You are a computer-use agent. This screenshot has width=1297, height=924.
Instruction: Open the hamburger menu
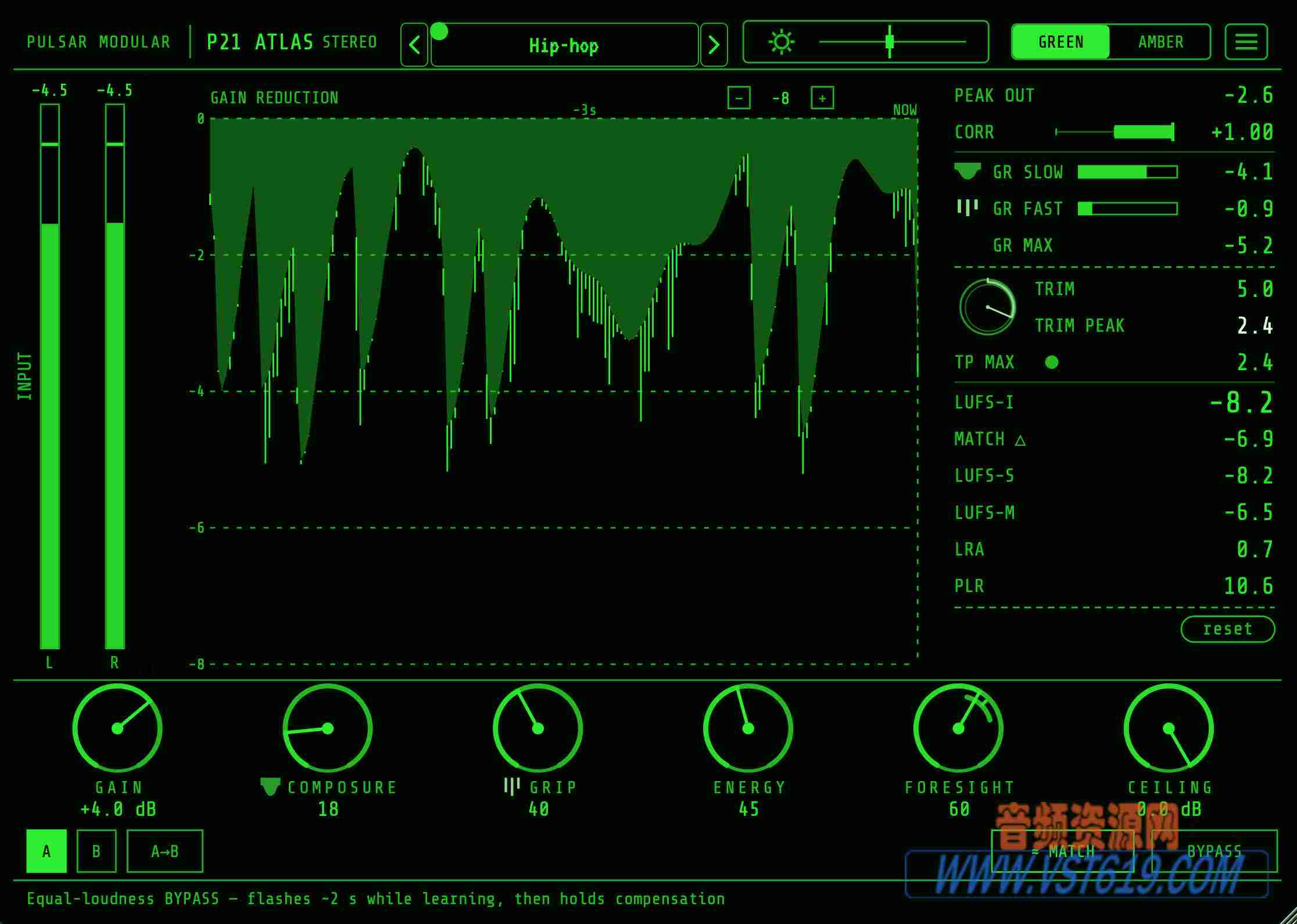pos(1246,42)
